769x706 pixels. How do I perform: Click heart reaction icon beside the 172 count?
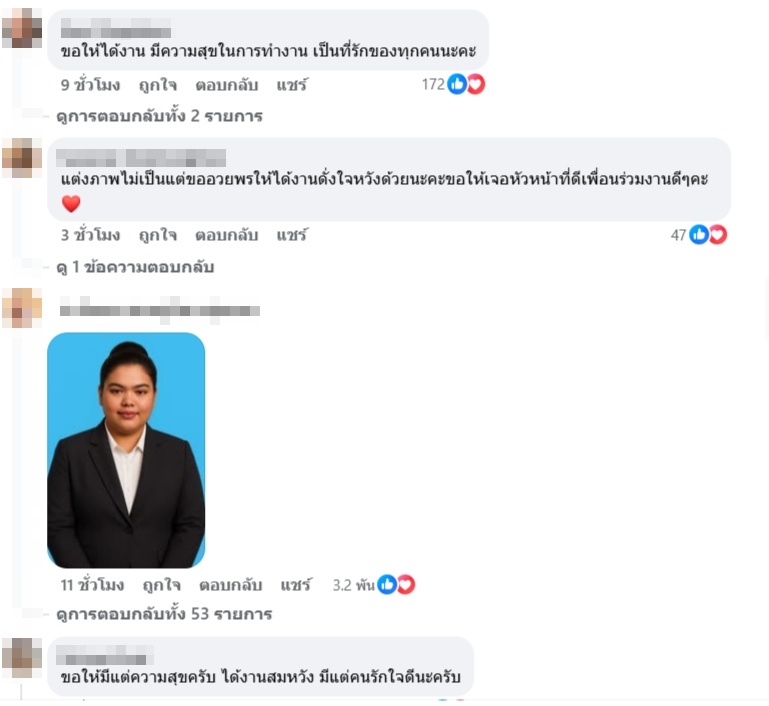(476, 84)
